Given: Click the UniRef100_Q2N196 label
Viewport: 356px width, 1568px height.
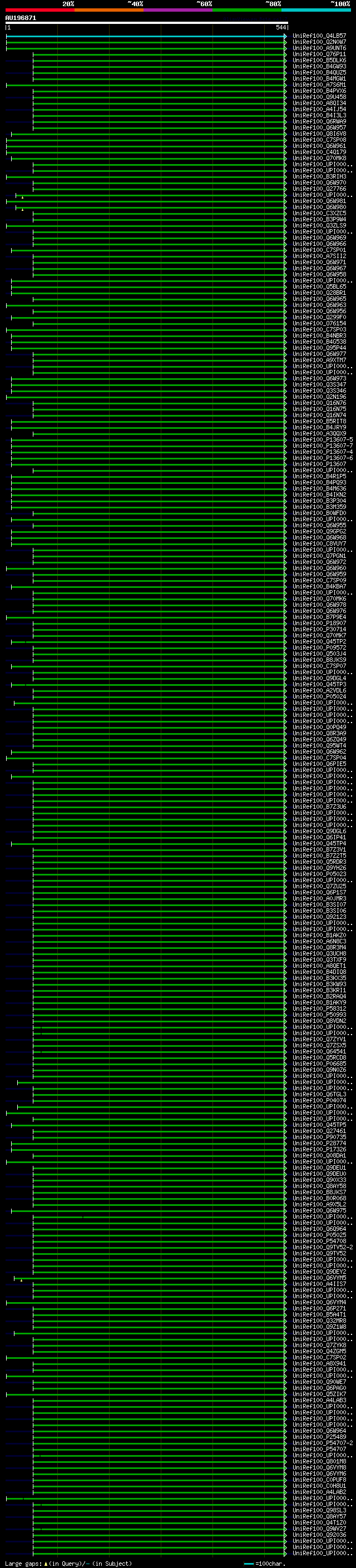Looking at the screenshot, I should (x=319, y=397).
